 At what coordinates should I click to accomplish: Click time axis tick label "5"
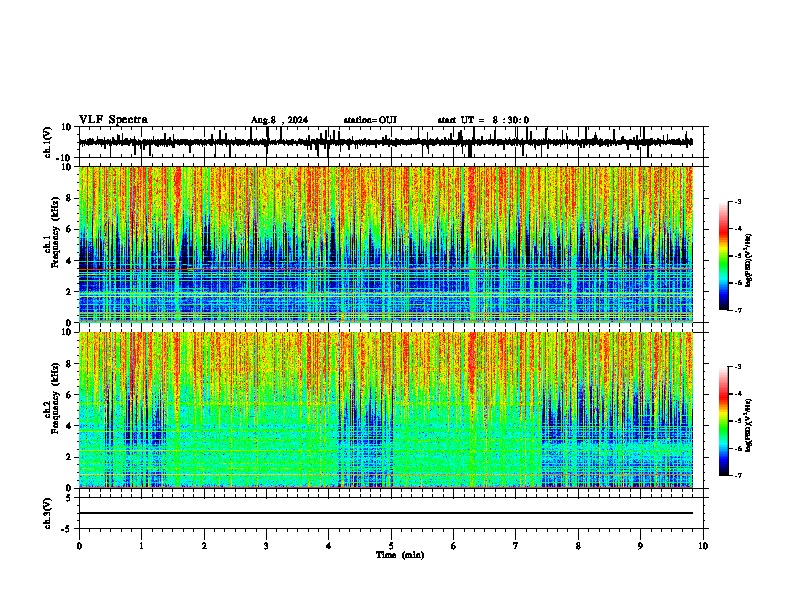pos(391,546)
